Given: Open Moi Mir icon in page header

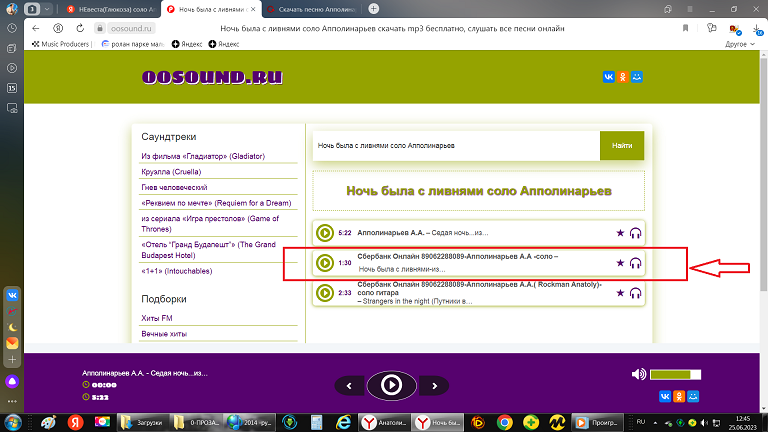Looking at the screenshot, I should (637, 77).
